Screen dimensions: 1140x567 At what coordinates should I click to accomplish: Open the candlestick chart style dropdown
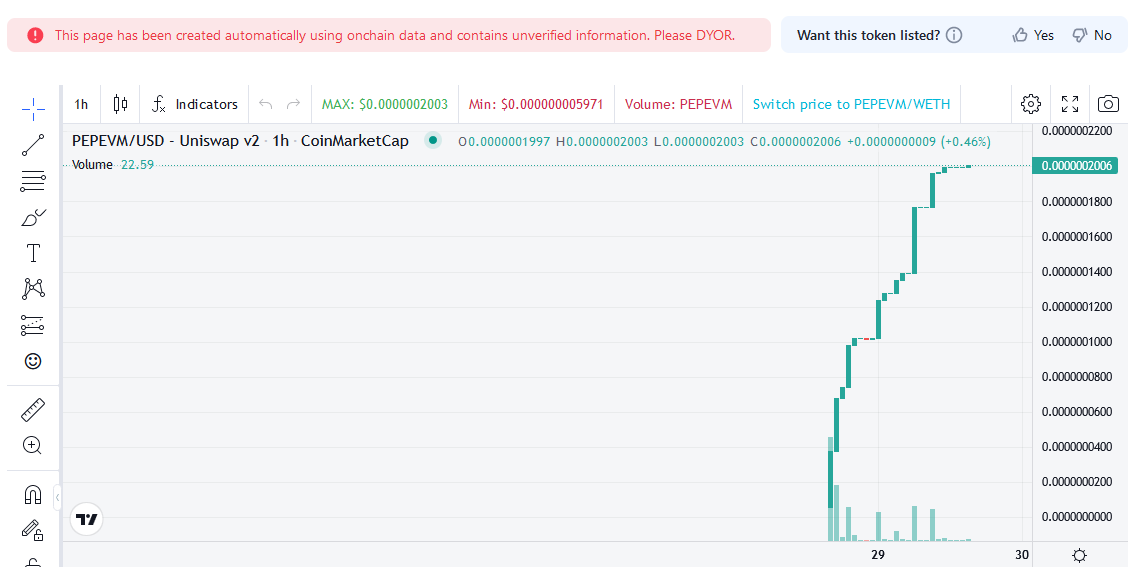121,104
